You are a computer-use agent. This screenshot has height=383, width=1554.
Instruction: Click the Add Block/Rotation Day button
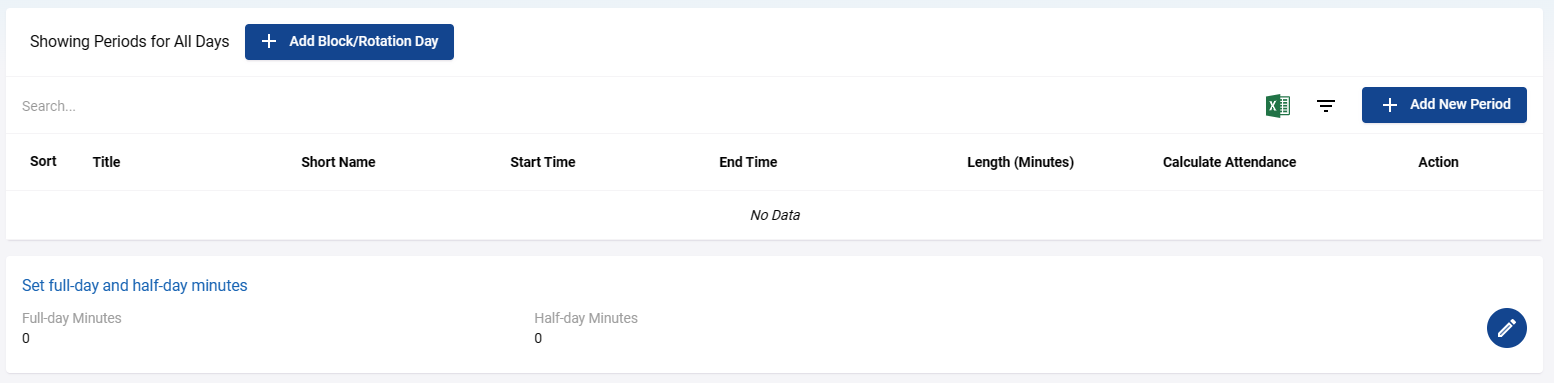pos(349,42)
